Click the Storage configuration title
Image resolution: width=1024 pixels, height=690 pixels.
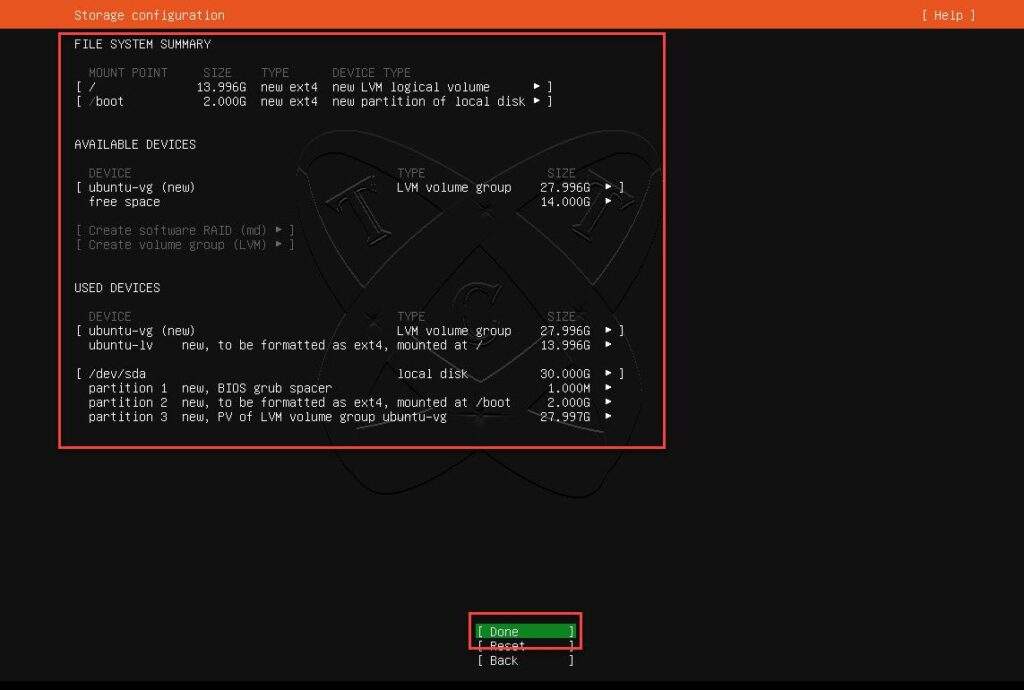149,15
